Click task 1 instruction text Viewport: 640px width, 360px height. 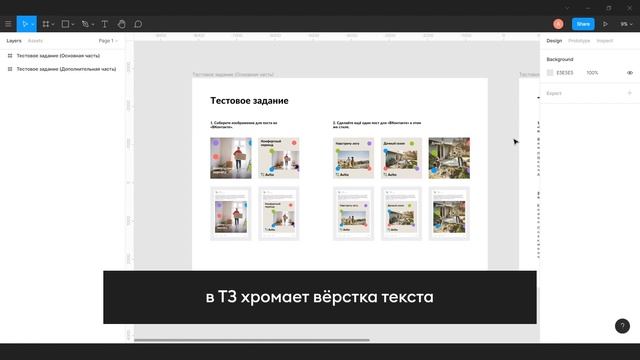[244, 124]
